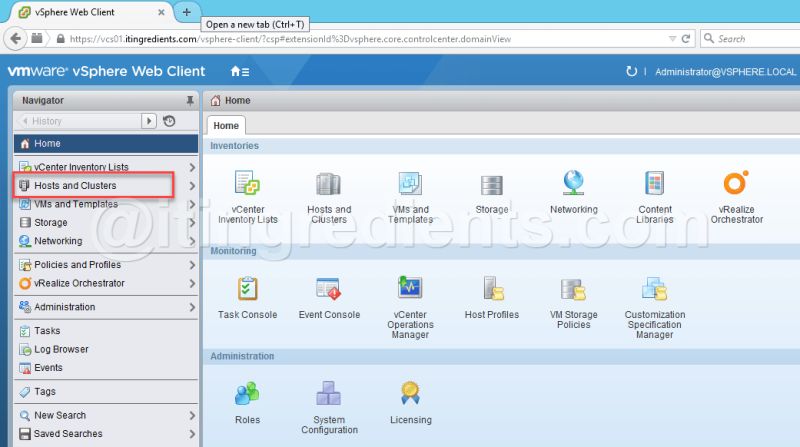Open vCenter Operations Manager icon
The image size is (800, 447).
pyautogui.click(x=410, y=287)
